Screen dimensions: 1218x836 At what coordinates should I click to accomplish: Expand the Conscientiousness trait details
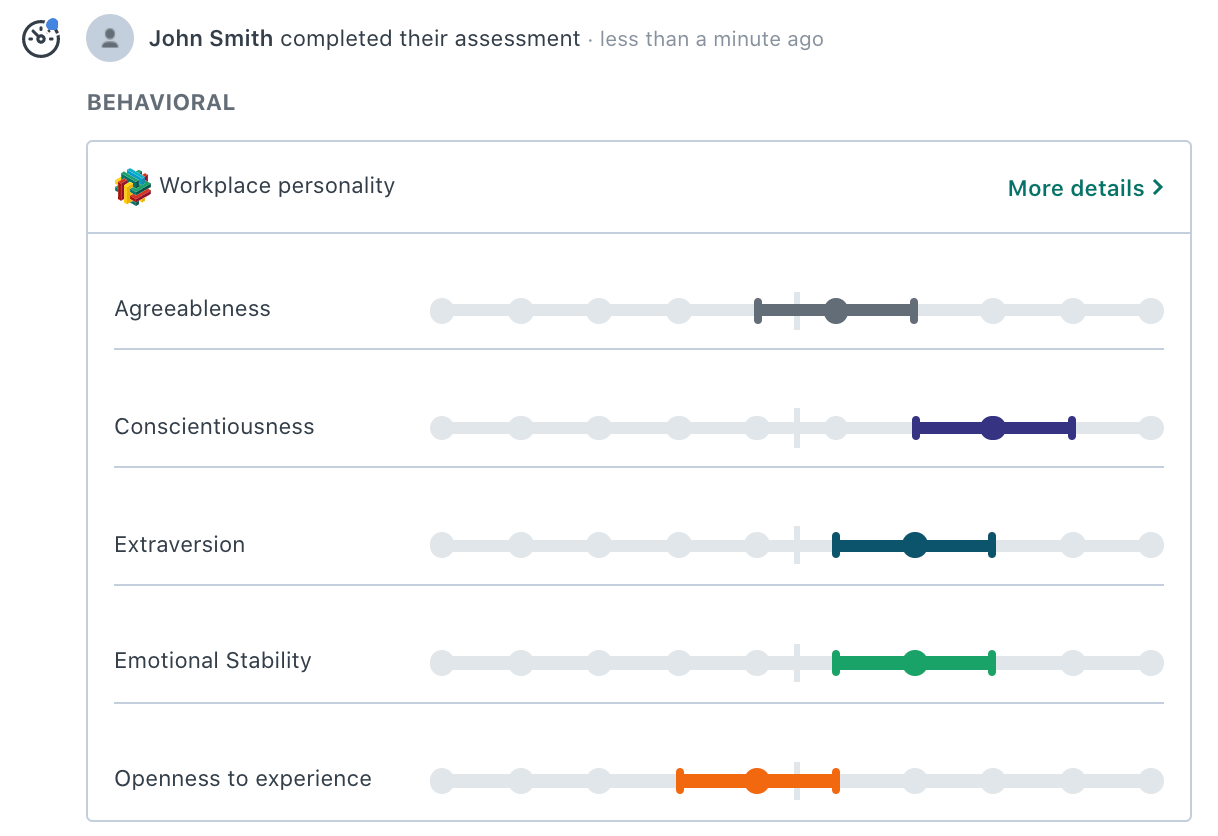coord(214,427)
